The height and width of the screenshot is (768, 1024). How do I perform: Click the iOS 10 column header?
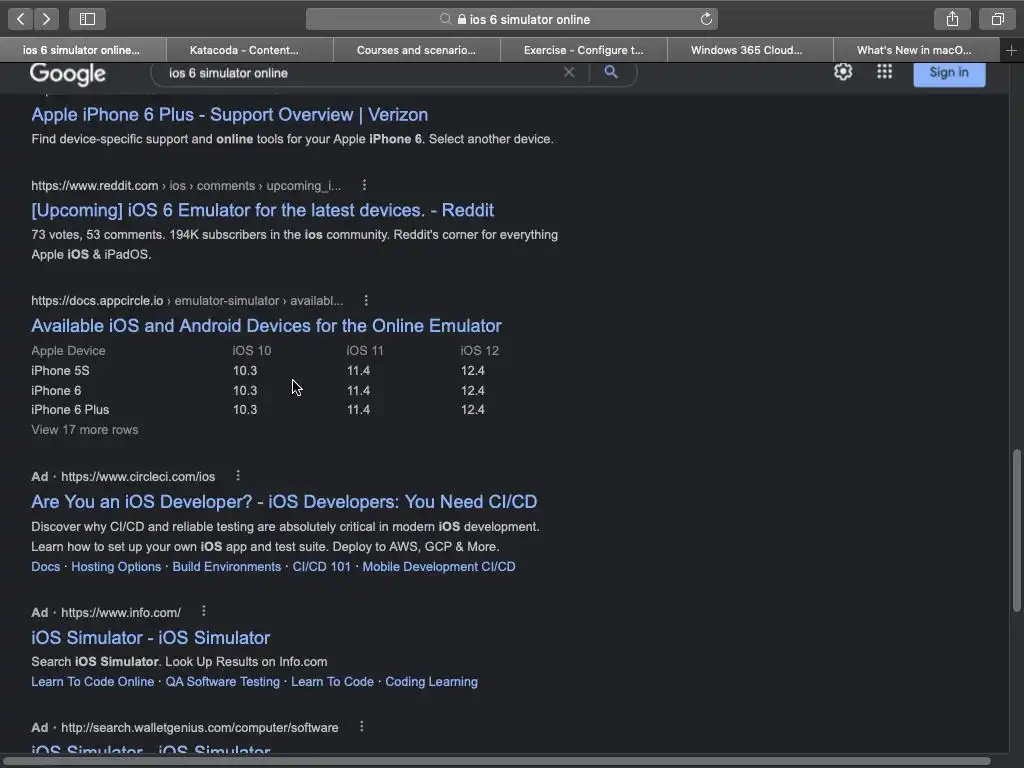[x=251, y=351]
